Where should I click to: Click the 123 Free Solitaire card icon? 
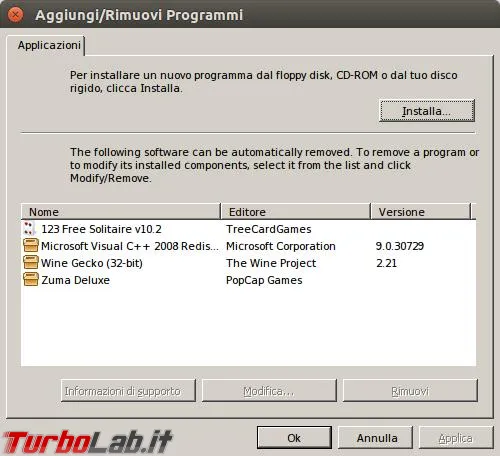pos(29,229)
